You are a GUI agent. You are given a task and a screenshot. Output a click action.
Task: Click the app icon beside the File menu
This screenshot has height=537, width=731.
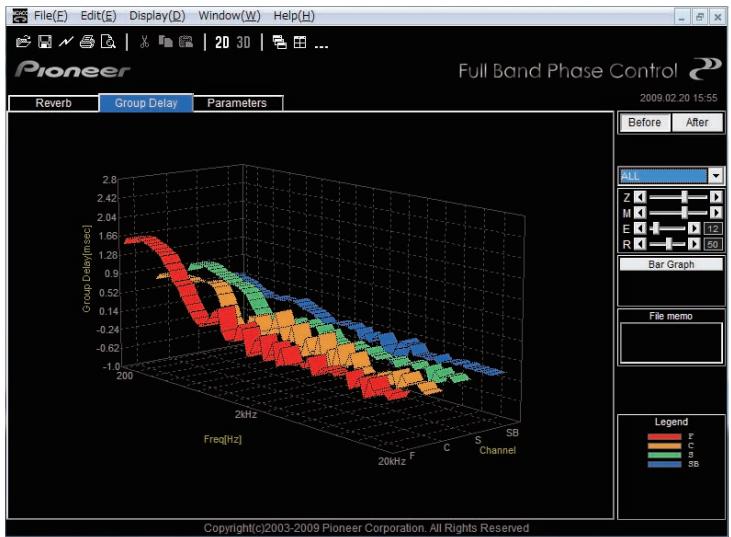point(20,16)
